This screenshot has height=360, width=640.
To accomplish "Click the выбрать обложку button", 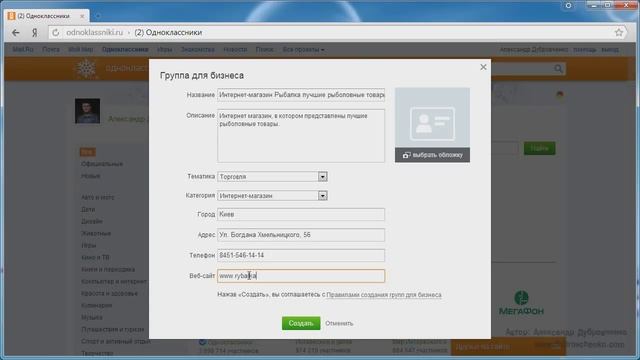I will 432,155.
